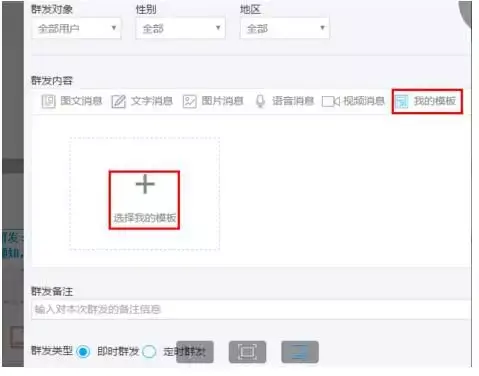Open the 性别 dropdown
This screenshot has width=479, height=376.
pyautogui.click(x=180, y=29)
